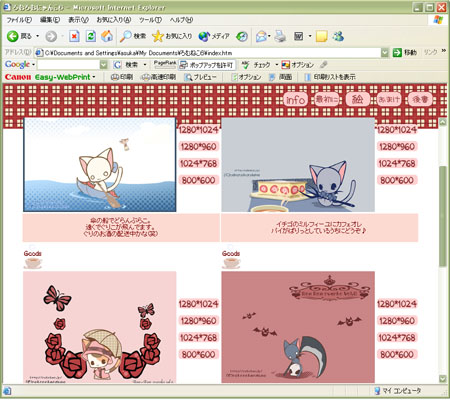Image resolution: width=450 pixels, height=400 pixels.
Task: Open the ツール(T) menu
Action: (150, 20)
